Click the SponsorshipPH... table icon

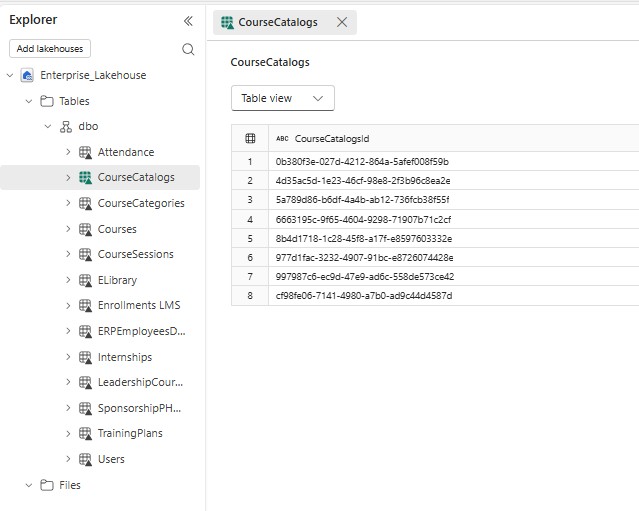pos(85,408)
